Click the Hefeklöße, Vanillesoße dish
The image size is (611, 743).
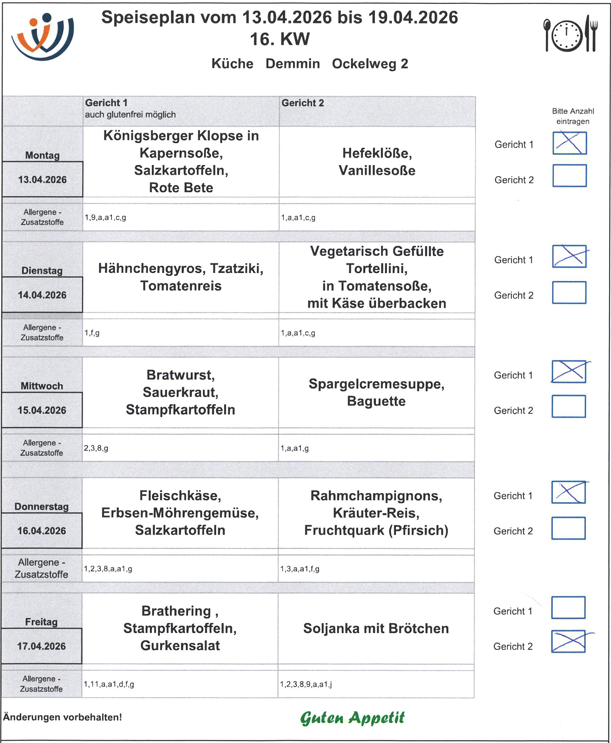(x=375, y=162)
